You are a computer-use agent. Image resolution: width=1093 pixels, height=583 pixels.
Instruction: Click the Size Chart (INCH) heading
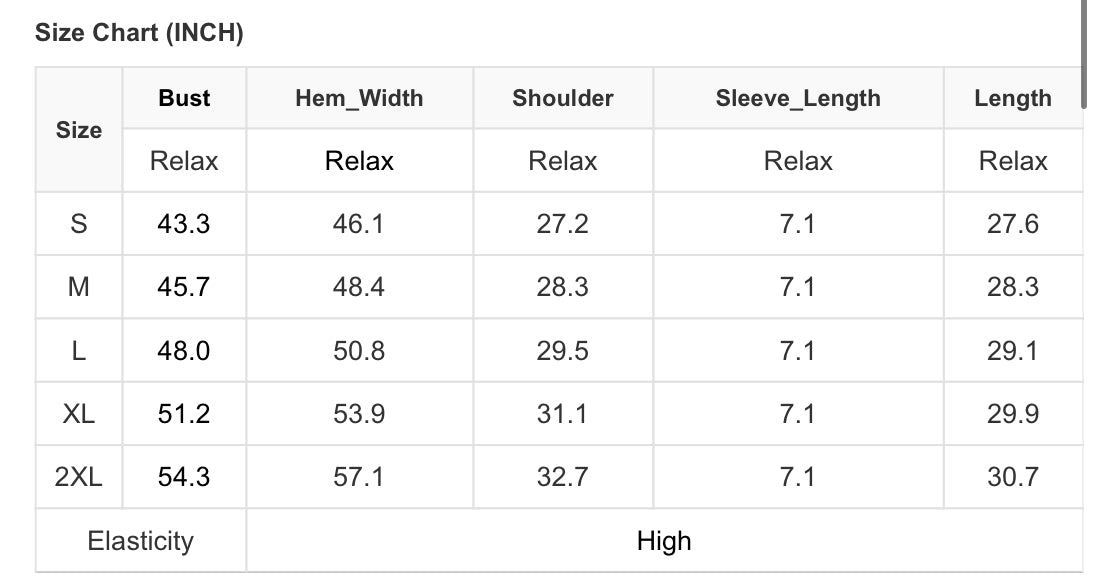[139, 33]
